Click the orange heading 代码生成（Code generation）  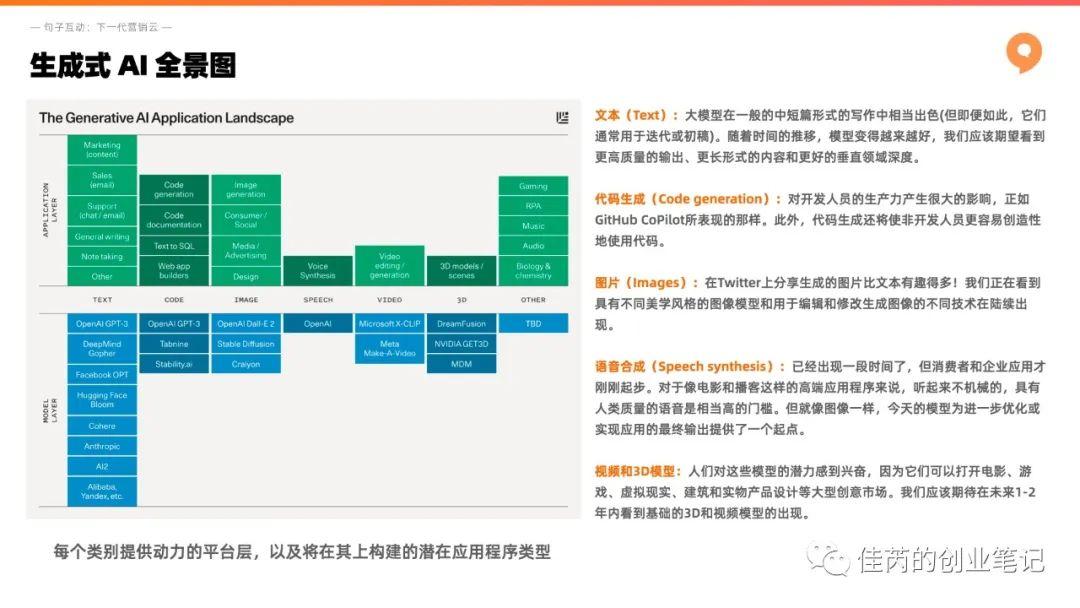point(688,199)
